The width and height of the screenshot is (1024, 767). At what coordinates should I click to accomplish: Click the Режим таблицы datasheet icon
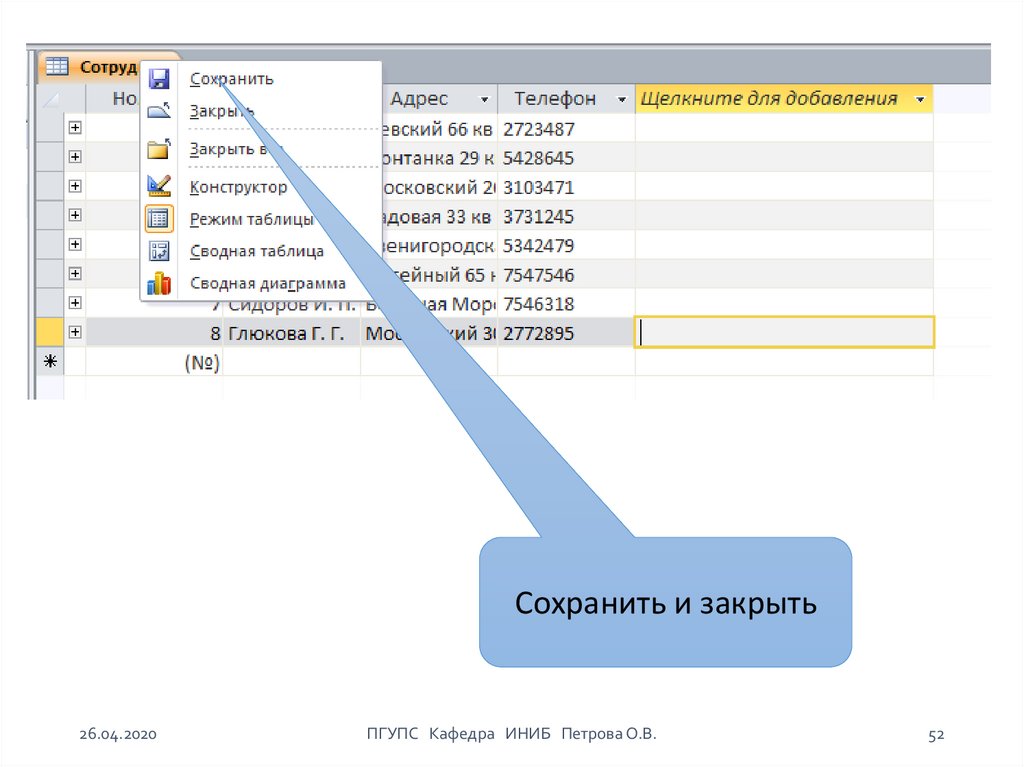[x=159, y=219]
